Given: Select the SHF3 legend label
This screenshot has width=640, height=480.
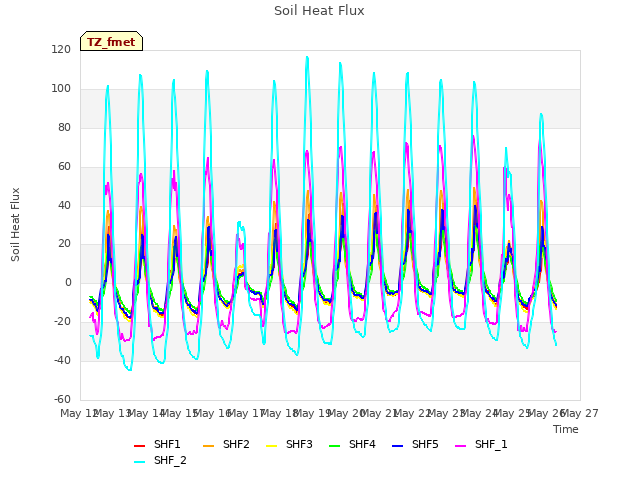Looking at the screenshot, I should point(299,444).
